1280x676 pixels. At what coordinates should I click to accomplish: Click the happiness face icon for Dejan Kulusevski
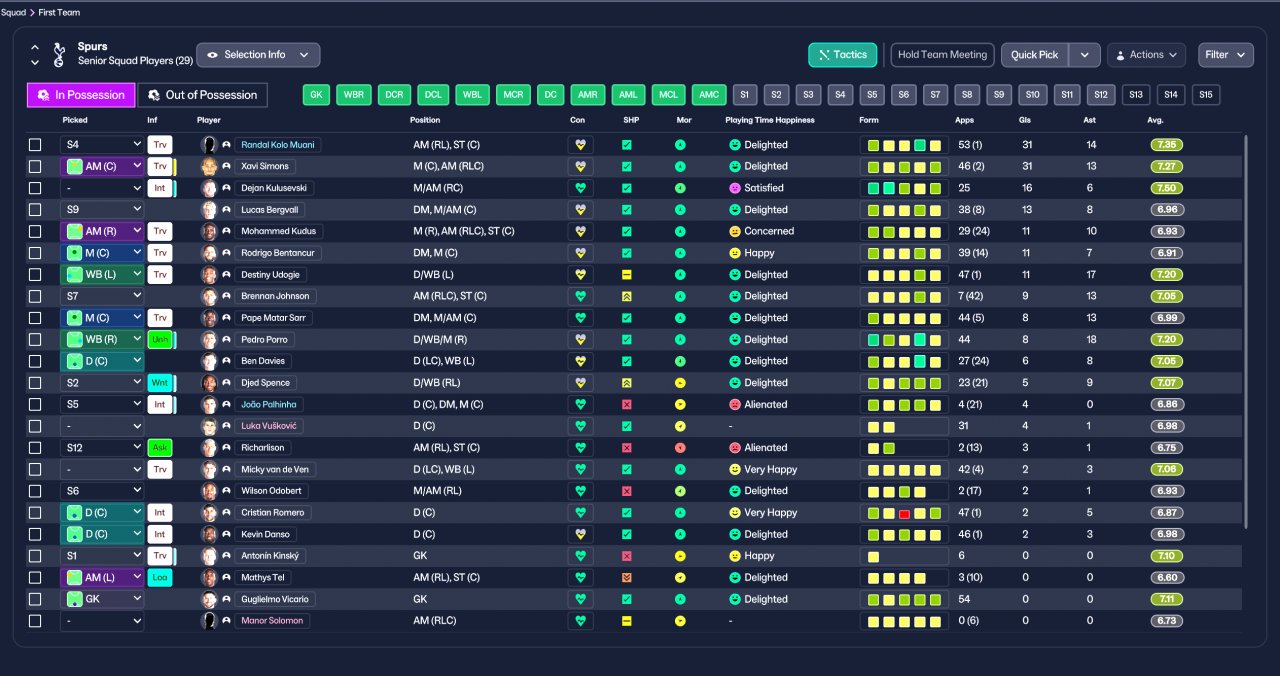pos(735,188)
